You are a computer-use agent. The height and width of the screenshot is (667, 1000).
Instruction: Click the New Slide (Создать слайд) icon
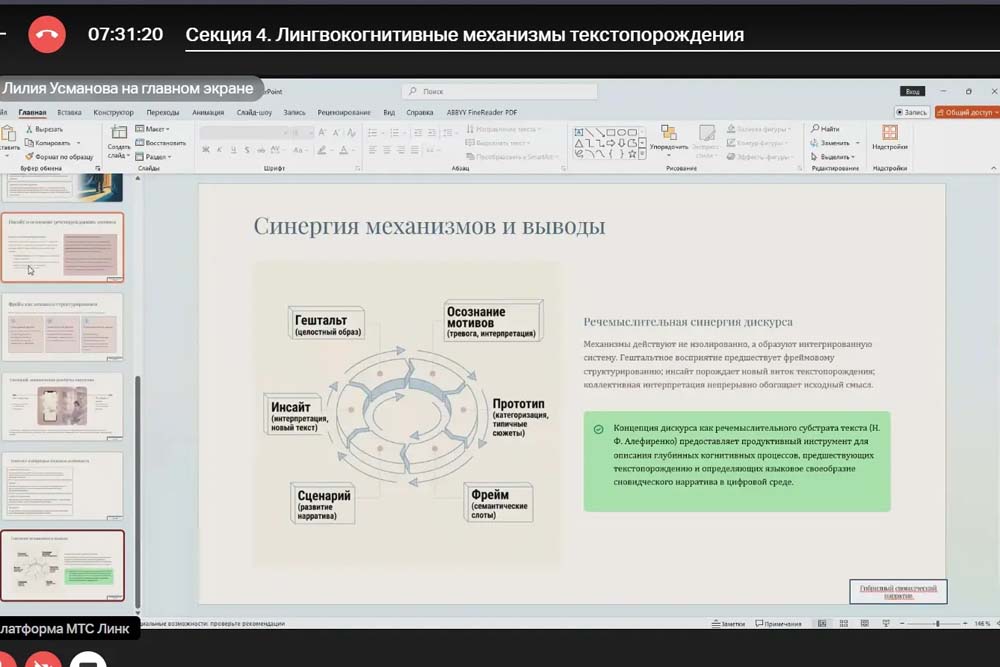coord(119,133)
